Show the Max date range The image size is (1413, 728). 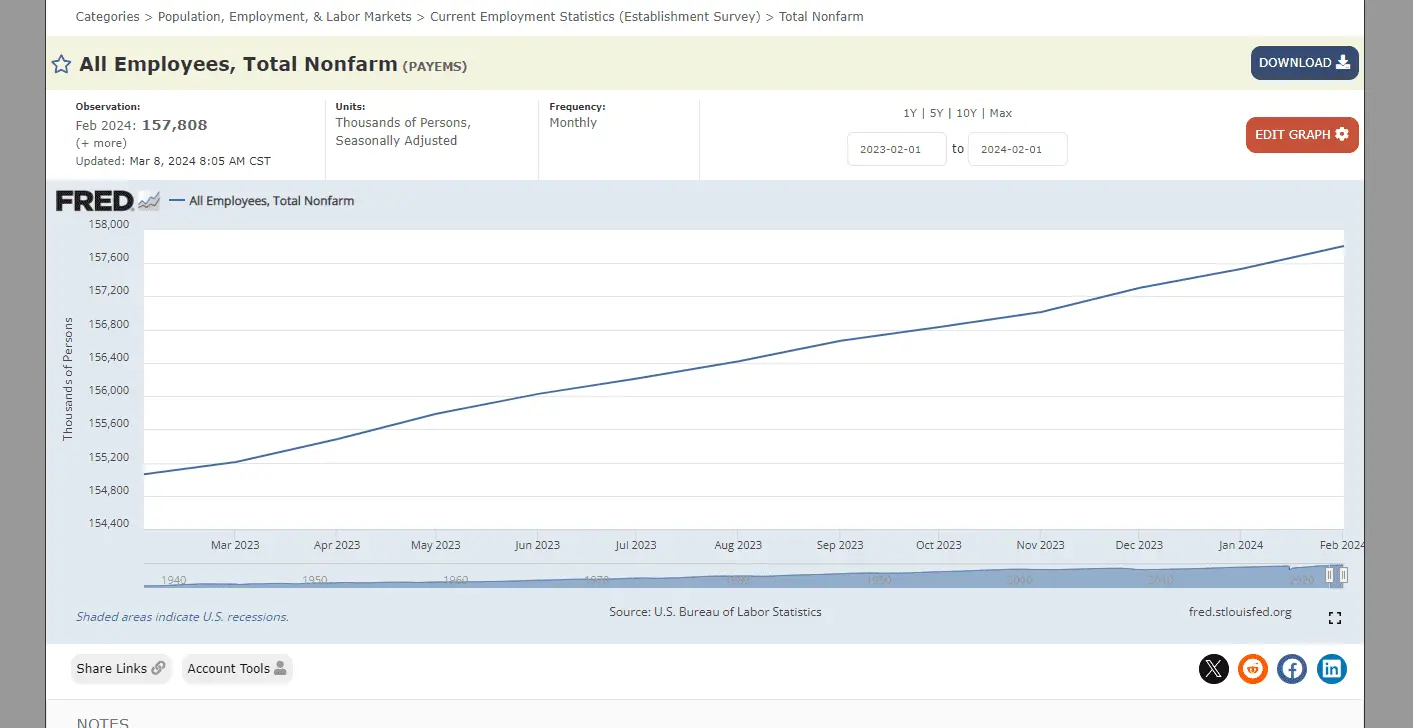pos(1001,114)
